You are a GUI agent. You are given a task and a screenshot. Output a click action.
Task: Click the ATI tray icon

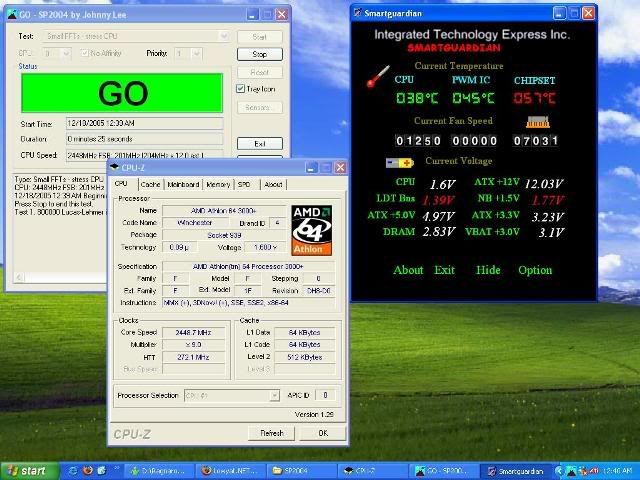(593, 471)
